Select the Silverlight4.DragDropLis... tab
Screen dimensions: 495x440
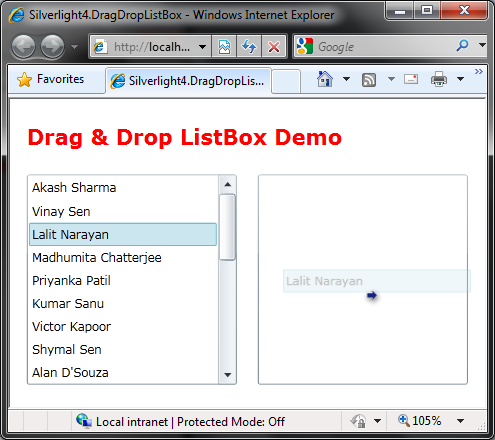pos(188,81)
